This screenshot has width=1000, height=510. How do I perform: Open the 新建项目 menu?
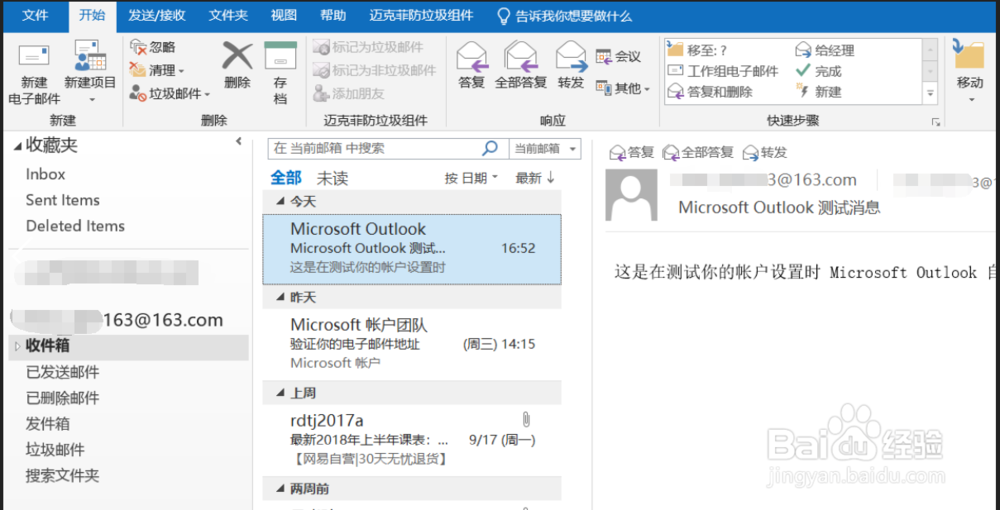[x=90, y=73]
